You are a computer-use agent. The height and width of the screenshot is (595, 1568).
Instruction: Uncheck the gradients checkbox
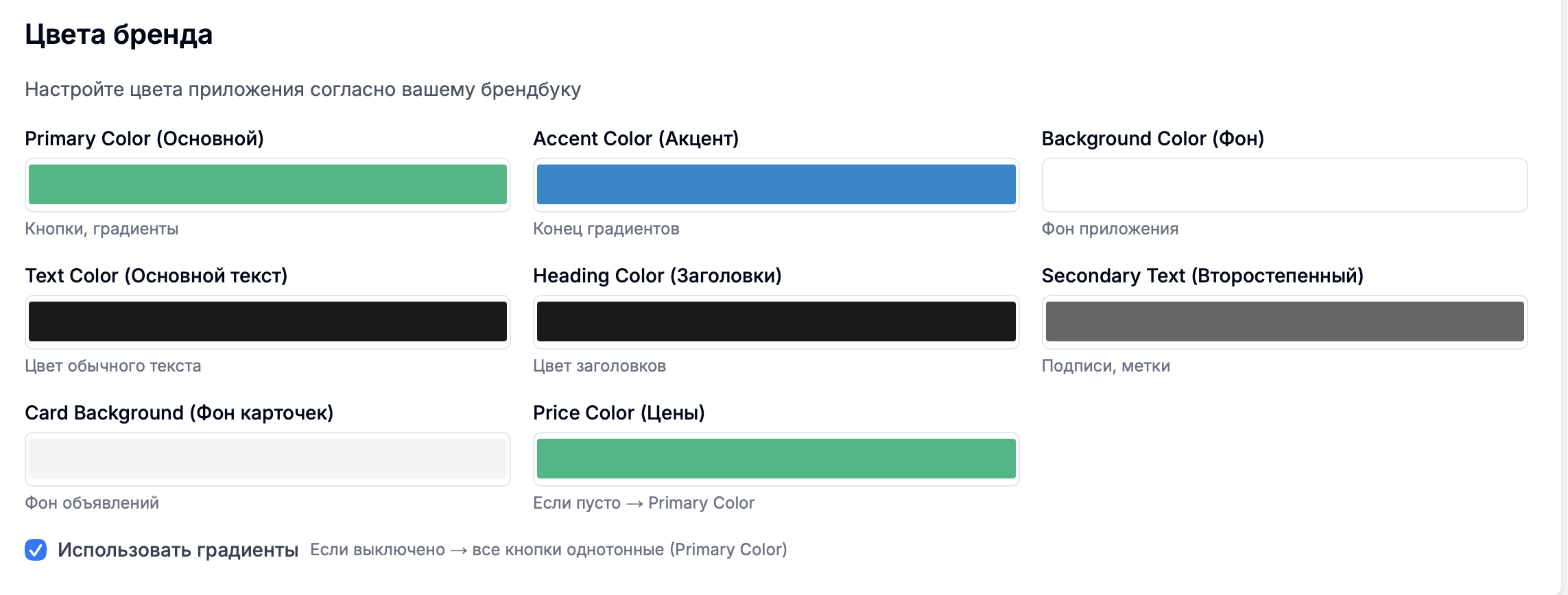(36, 550)
